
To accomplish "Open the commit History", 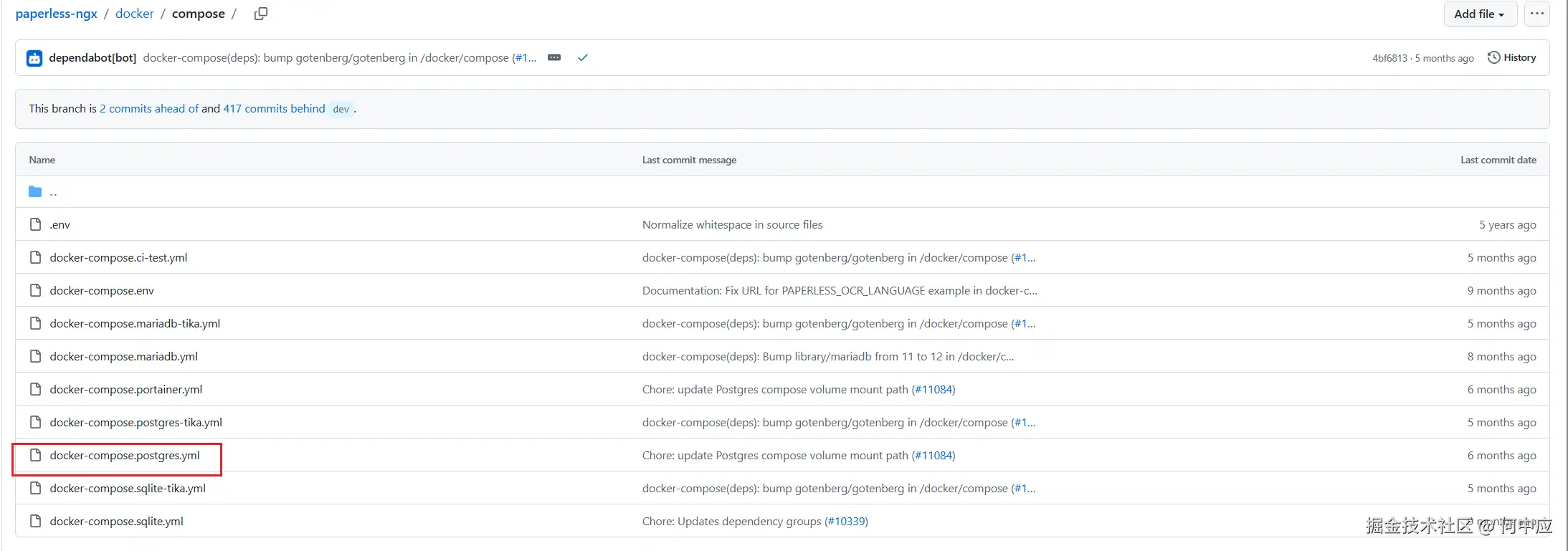I will 1511,57.
